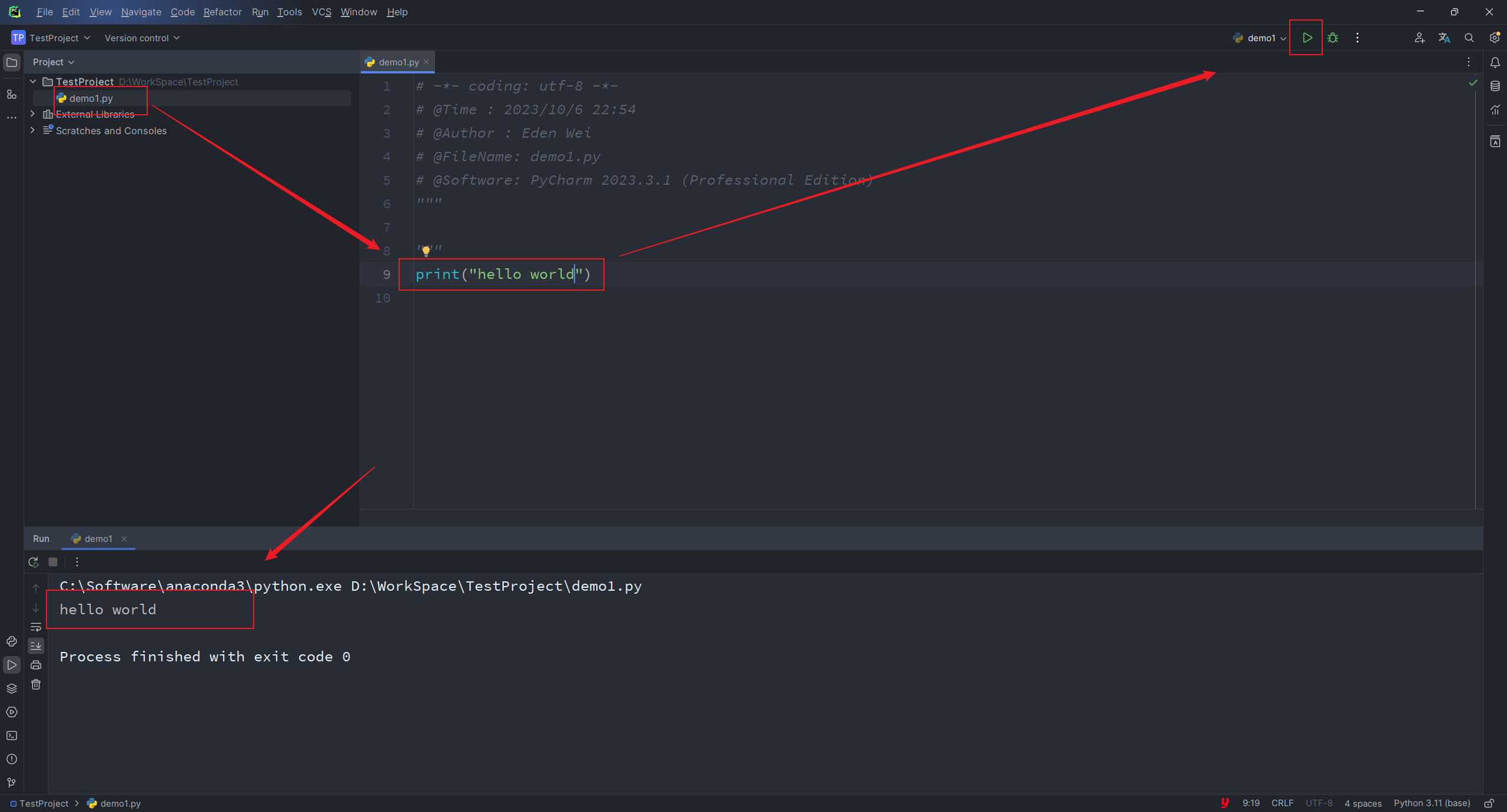The width and height of the screenshot is (1507, 812).
Task: Open the Refactor menu
Action: [222, 12]
